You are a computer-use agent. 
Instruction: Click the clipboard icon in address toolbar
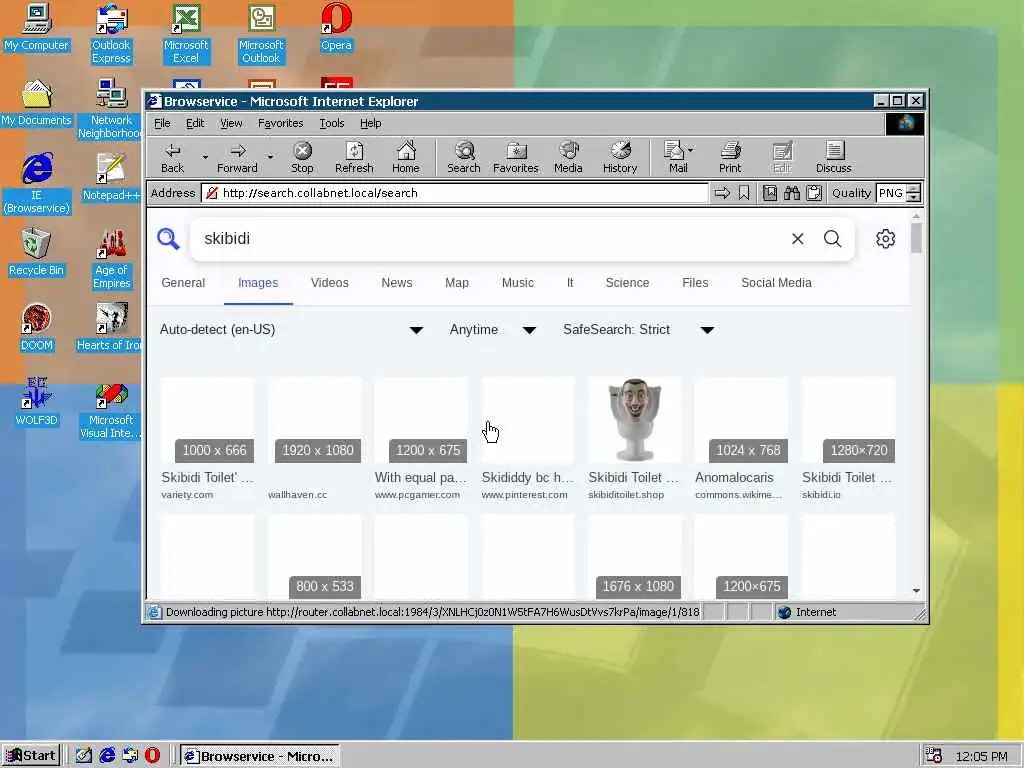(814, 193)
